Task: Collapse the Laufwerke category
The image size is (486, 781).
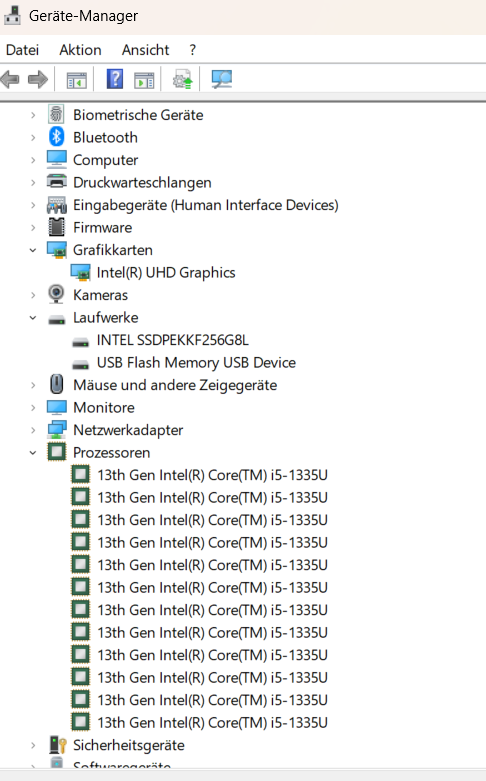Action: [33, 318]
